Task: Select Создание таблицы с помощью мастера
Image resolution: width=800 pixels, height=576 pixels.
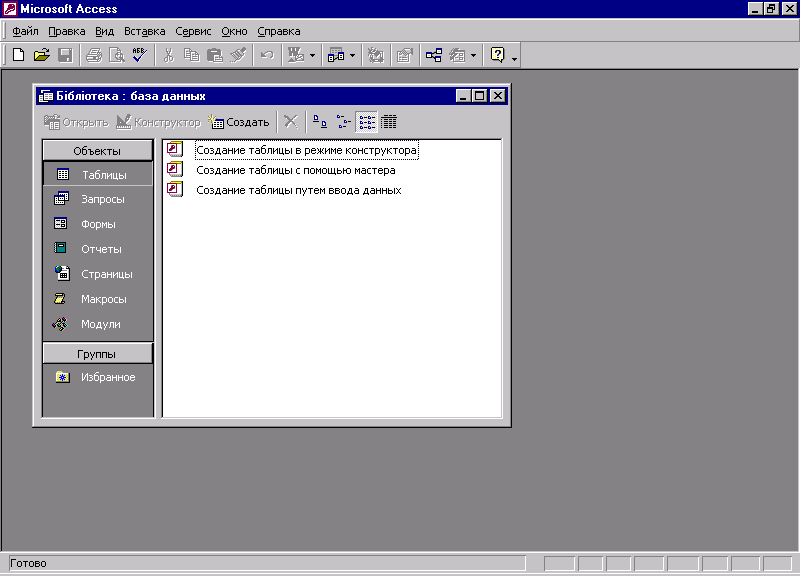Action: pos(296,170)
